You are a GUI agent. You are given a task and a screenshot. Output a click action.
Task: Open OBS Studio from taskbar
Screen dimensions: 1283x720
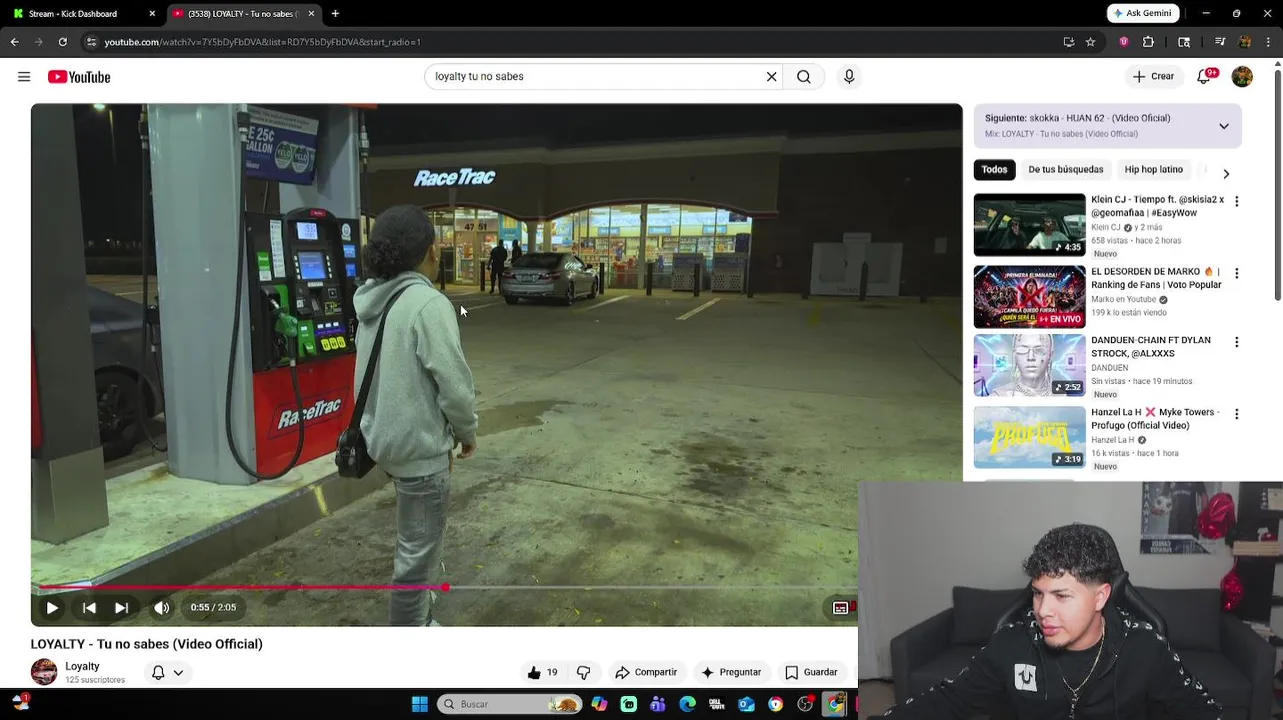pos(805,704)
